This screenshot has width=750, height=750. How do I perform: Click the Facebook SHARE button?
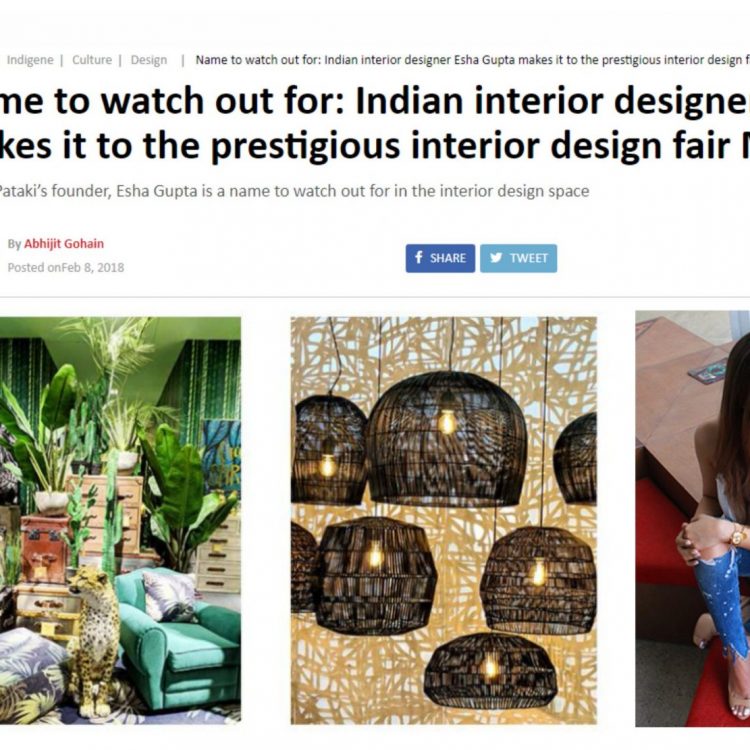(440, 258)
